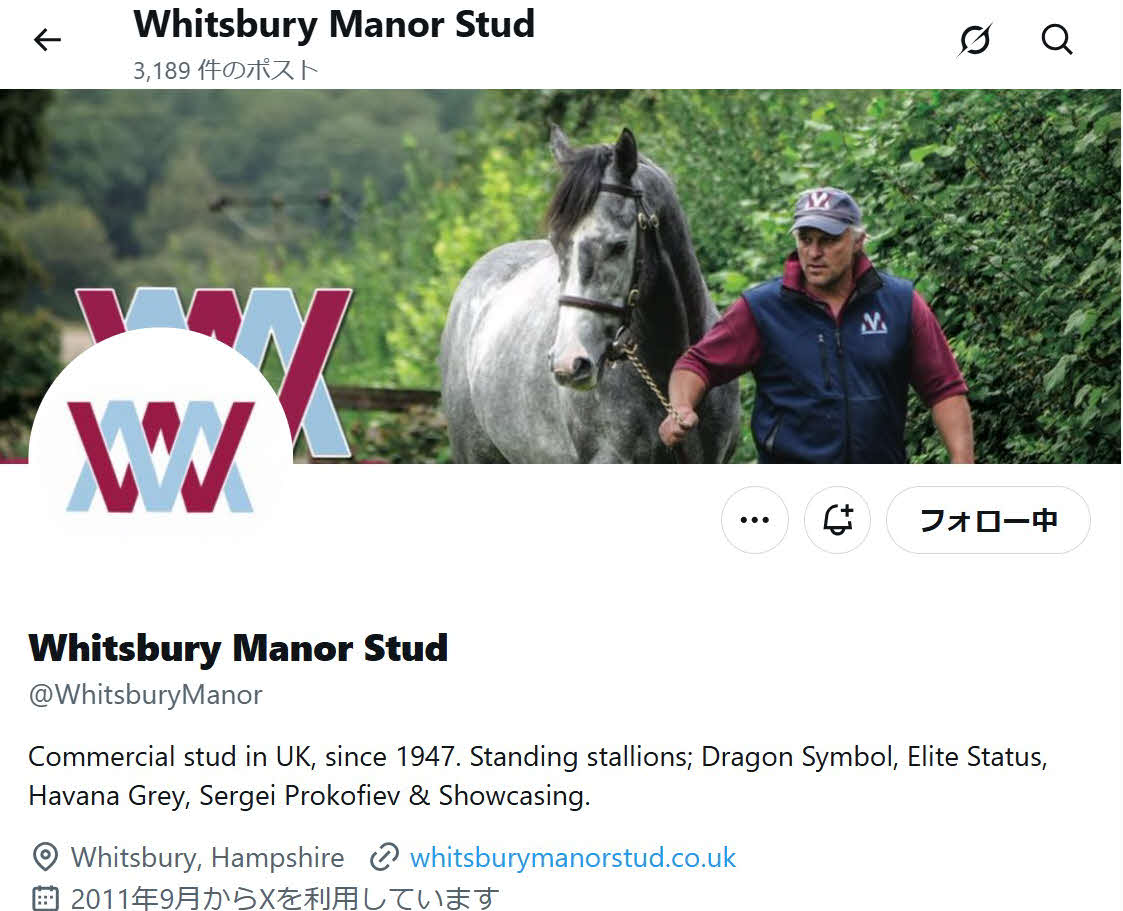The height and width of the screenshot is (911, 1123).
Task: Click the chain link icon
Action: pos(384,857)
